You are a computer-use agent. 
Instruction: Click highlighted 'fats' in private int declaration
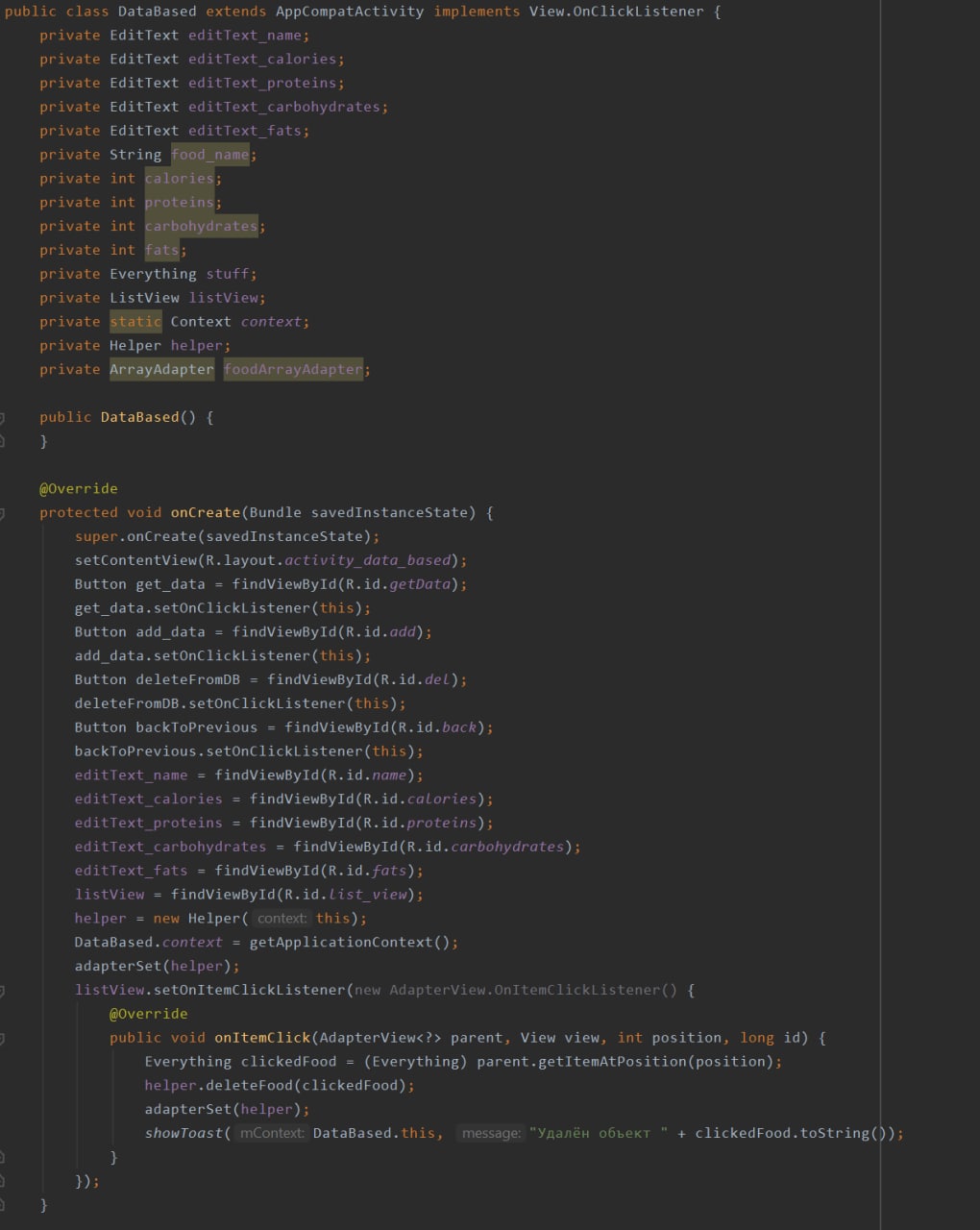click(x=162, y=250)
